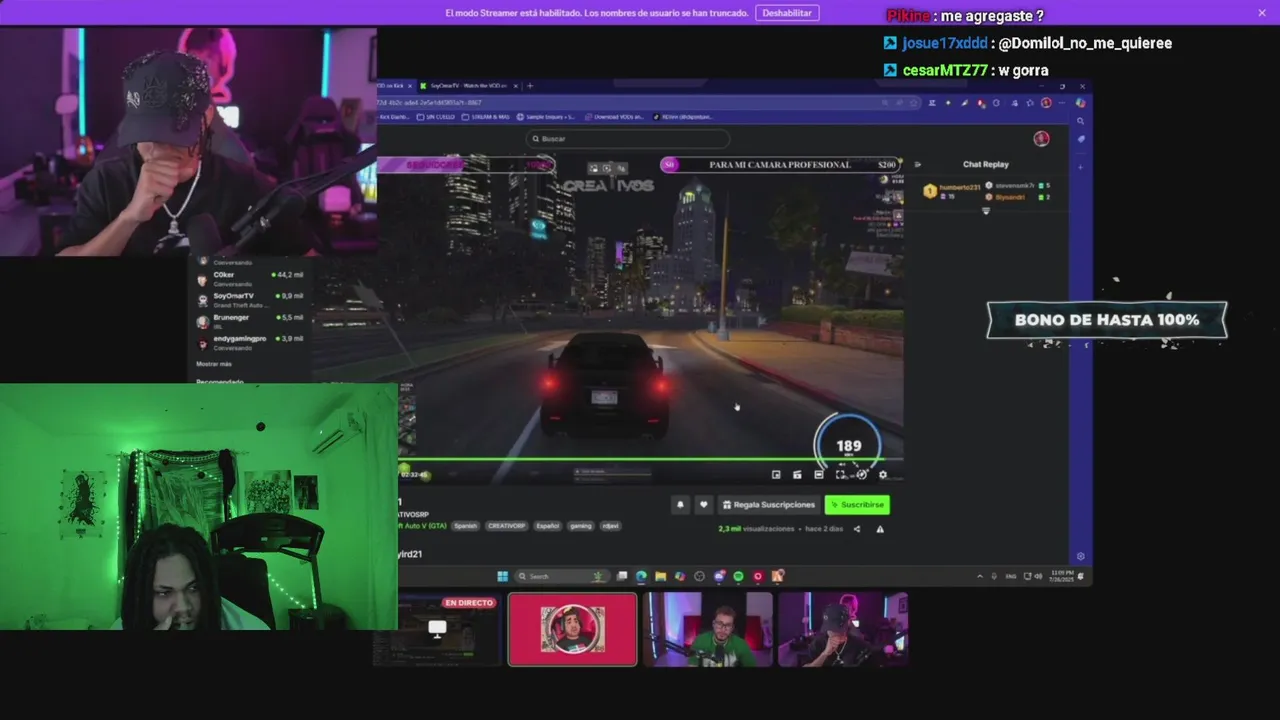Screen dimensions: 1280x720
Task: Open Microsoft Edge from the taskbar
Action: tap(641, 576)
